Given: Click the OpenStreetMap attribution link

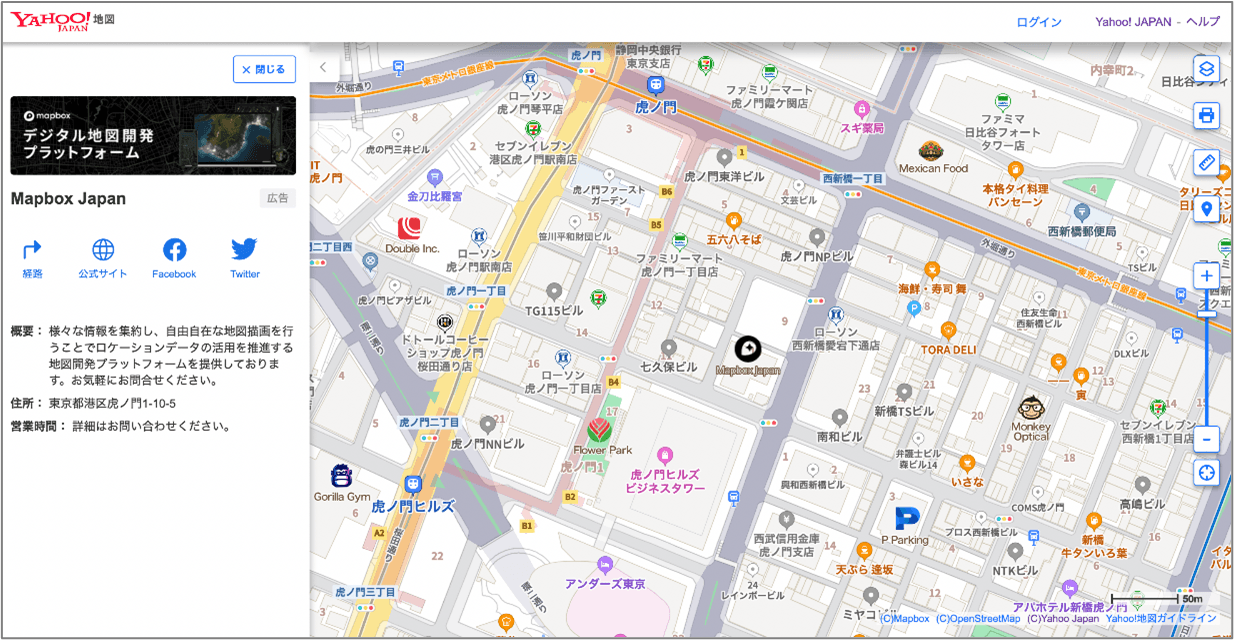Looking at the screenshot, I should click(x=976, y=618).
